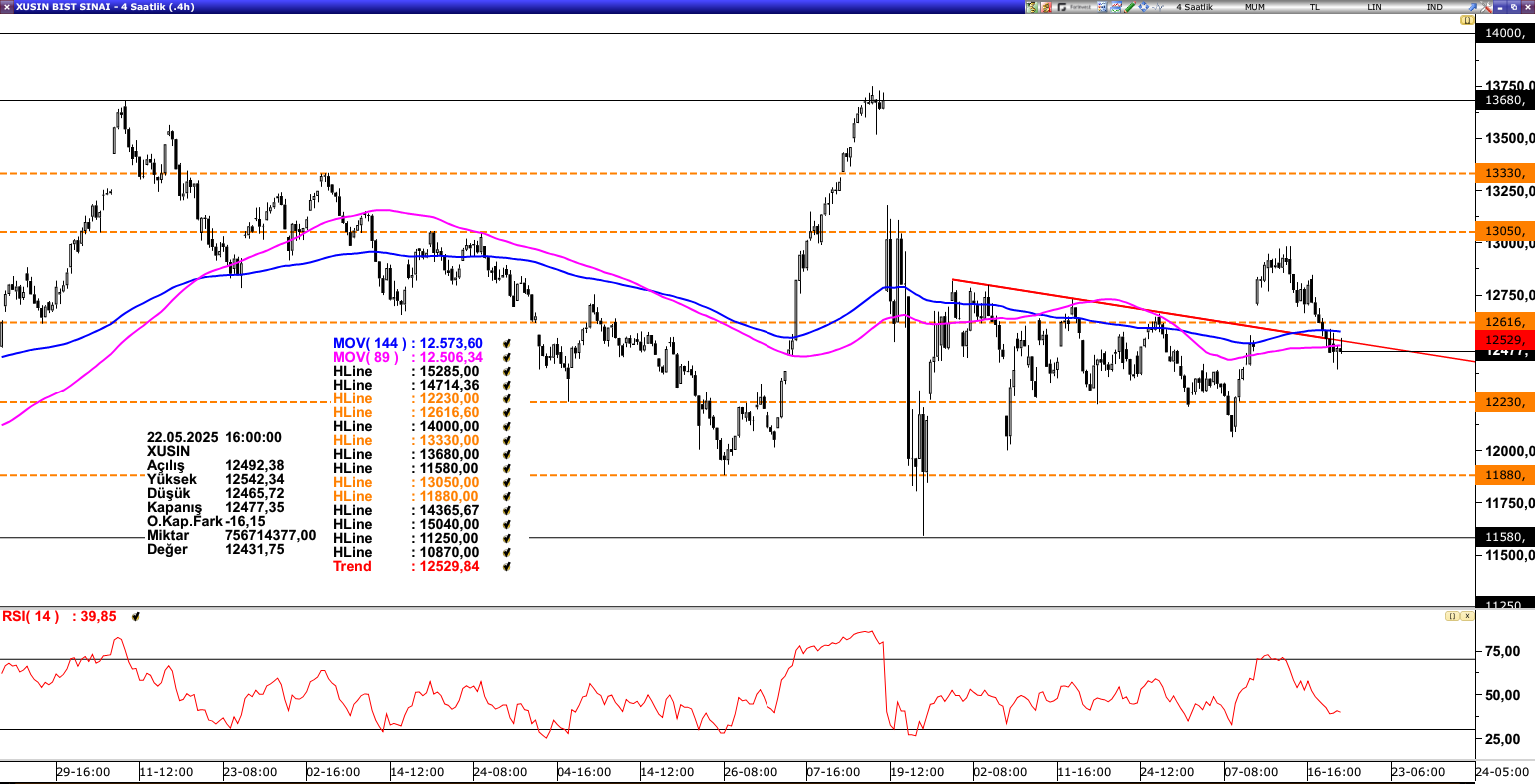This screenshot has width=1535, height=784.
Task: Toggle the MOV(144) indicator checkmark
Action: click(x=507, y=343)
